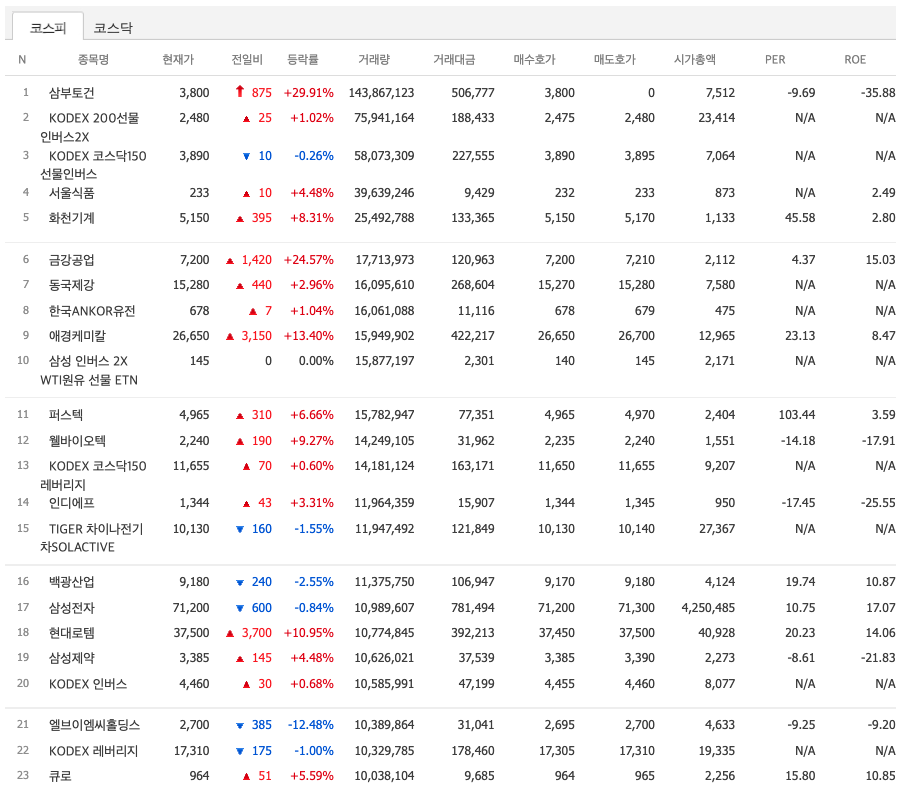The image size is (910, 788).
Task: Open the 엘브이엠씨홀딩스 stock link
Action: click(94, 725)
